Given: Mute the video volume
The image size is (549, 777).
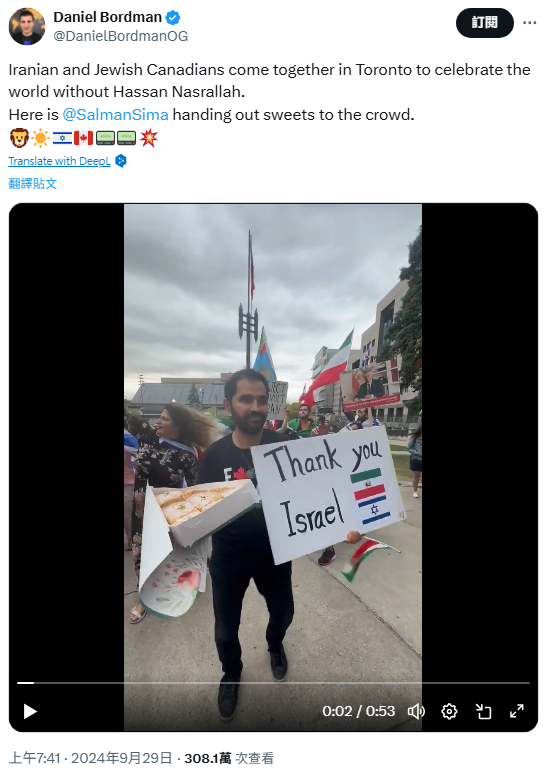Looking at the screenshot, I should pyautogui.click(x=416, y=712).
